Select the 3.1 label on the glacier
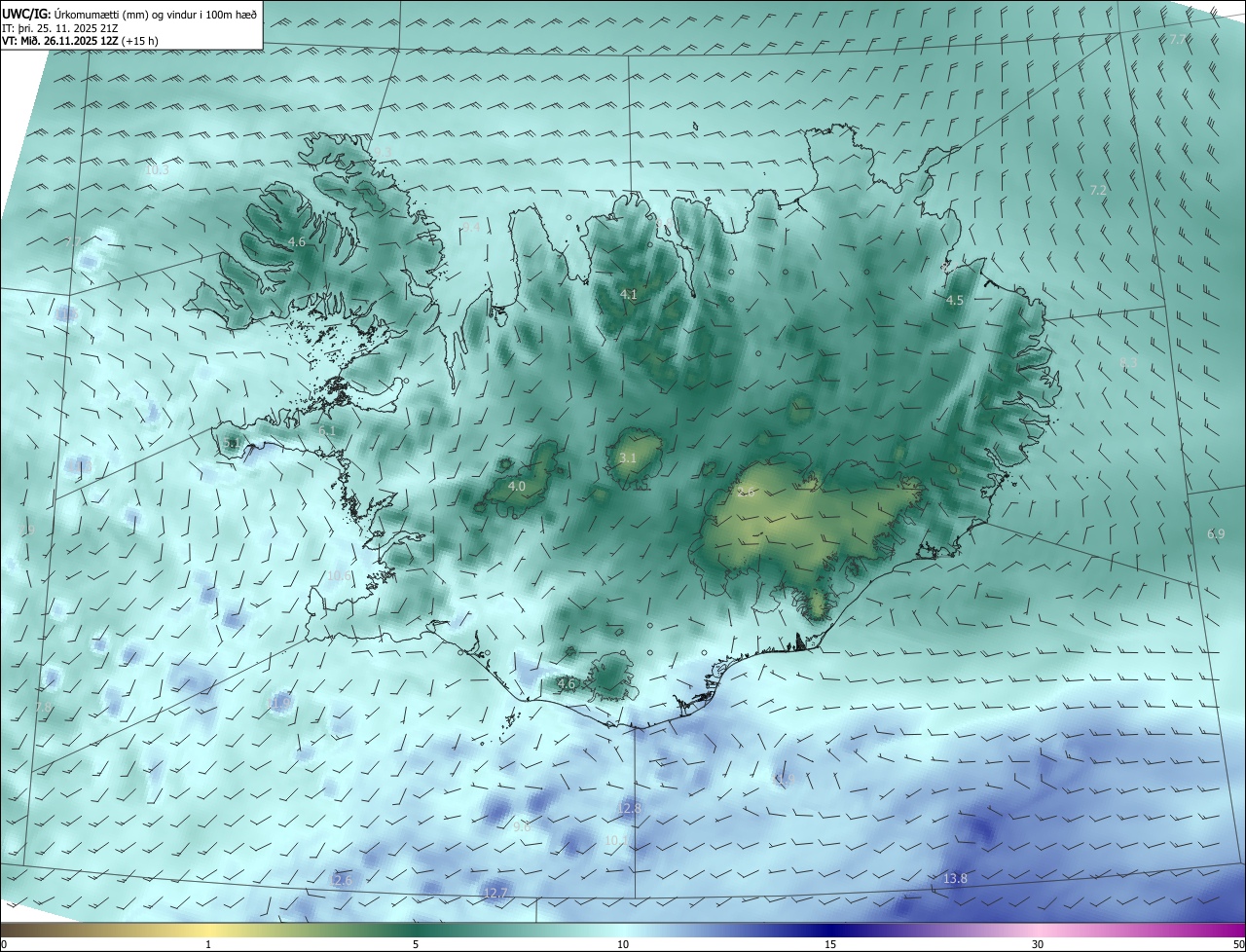Viewport: 1246px width, 952px height. tap(628, 458)
